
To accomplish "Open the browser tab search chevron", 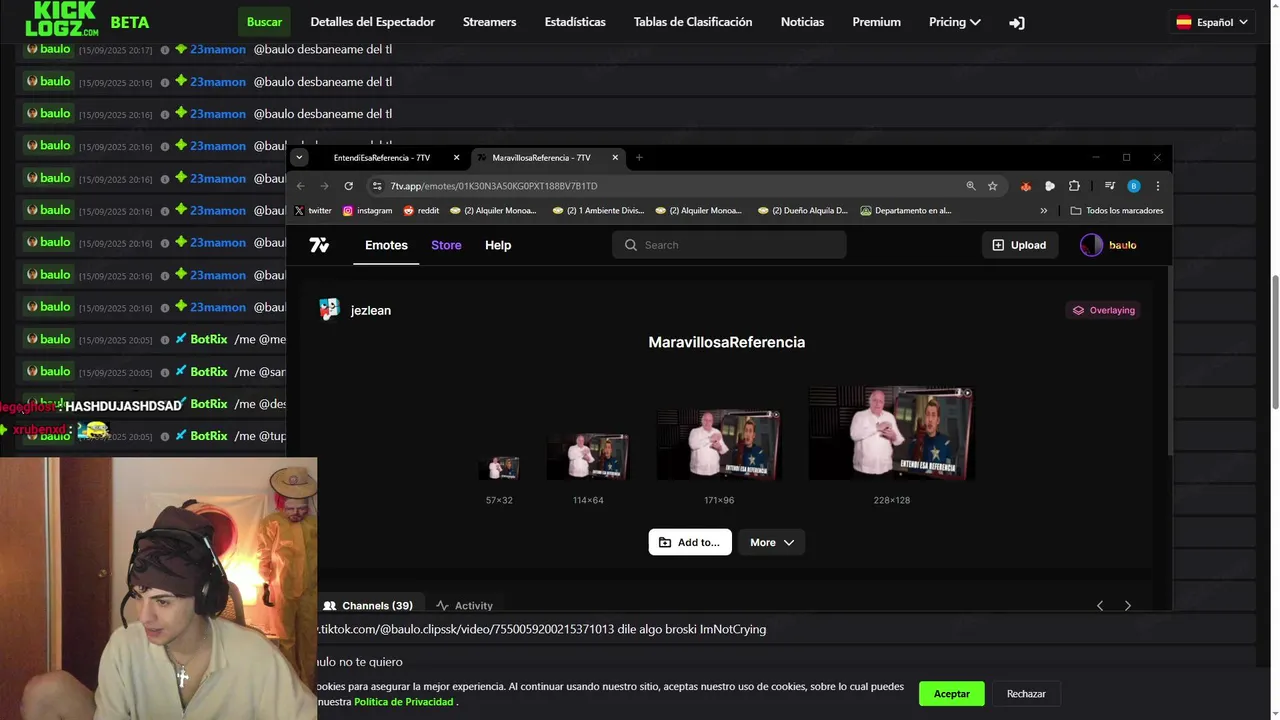I will tap(299, 157).
